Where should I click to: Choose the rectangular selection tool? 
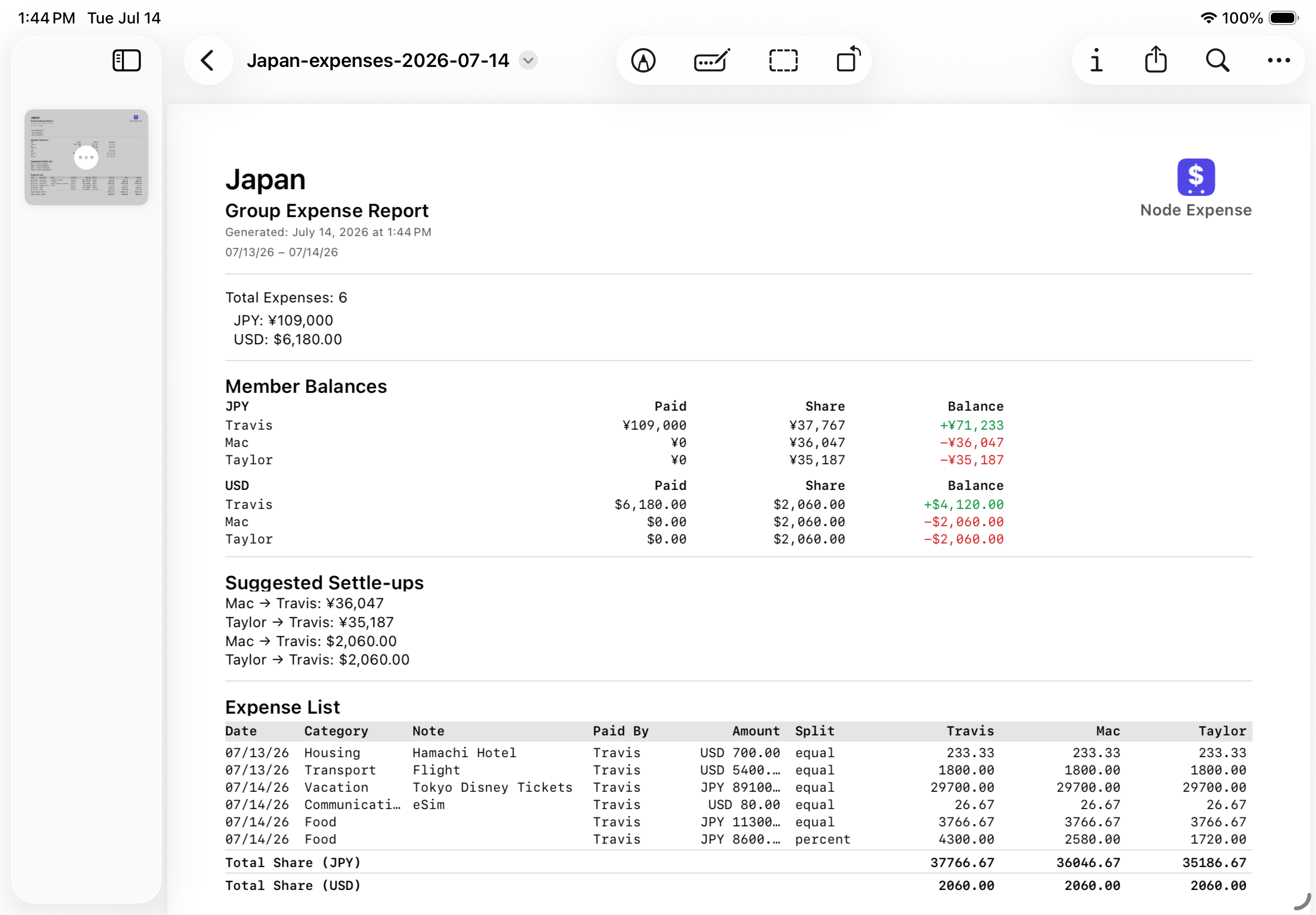[x=783, y=60]
